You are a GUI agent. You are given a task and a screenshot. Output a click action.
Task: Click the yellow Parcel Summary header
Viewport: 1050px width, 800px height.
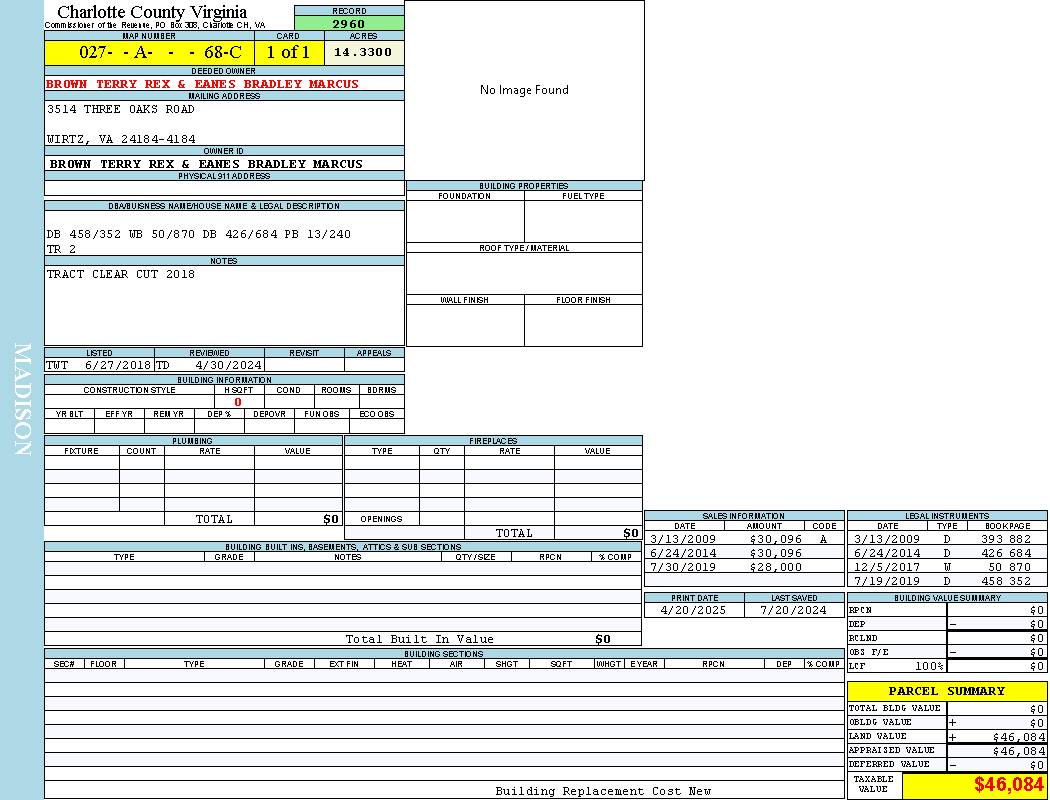pos(947,691)
